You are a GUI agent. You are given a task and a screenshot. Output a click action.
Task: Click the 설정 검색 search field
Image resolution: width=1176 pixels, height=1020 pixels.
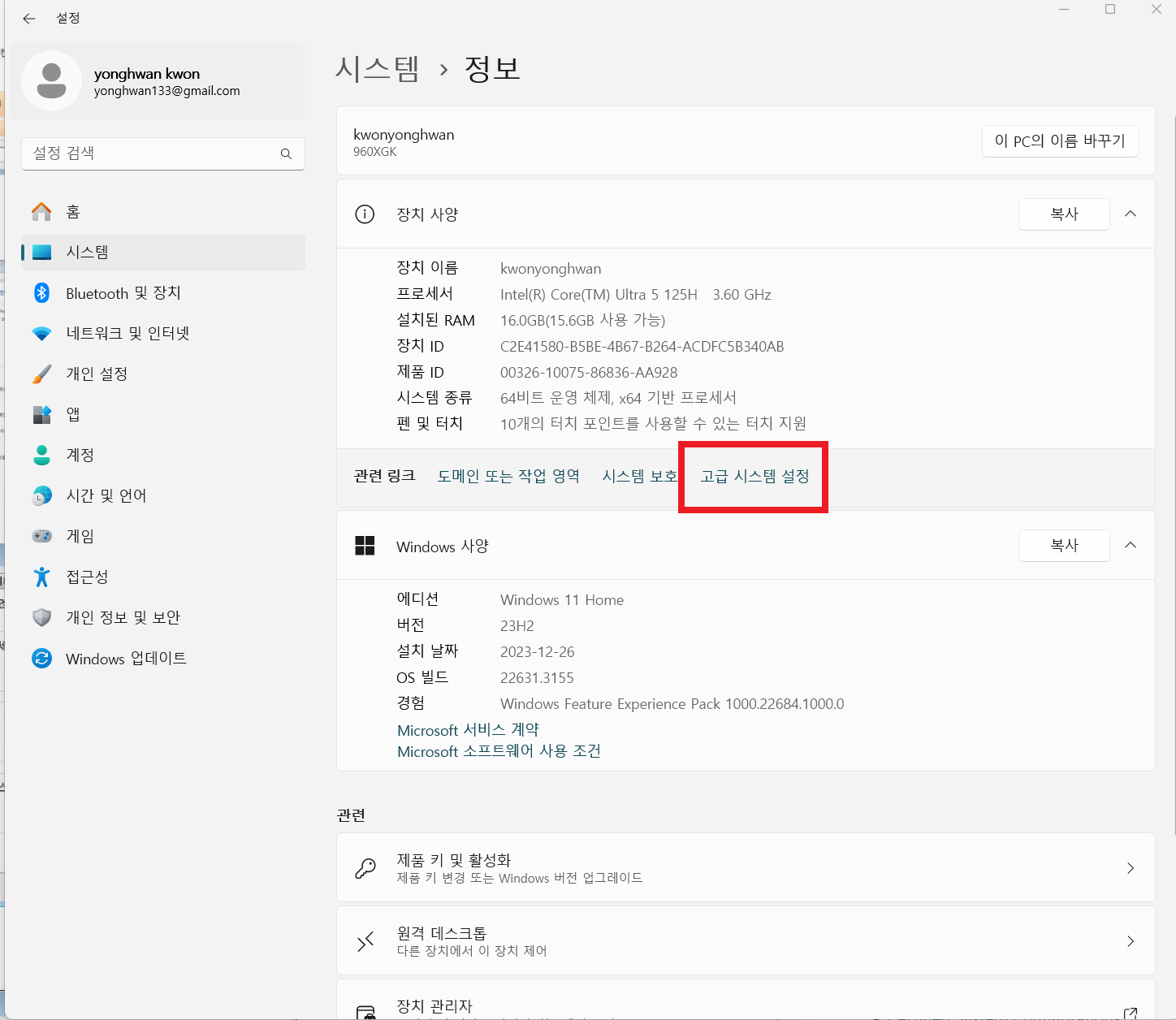[x=163, y=153]
